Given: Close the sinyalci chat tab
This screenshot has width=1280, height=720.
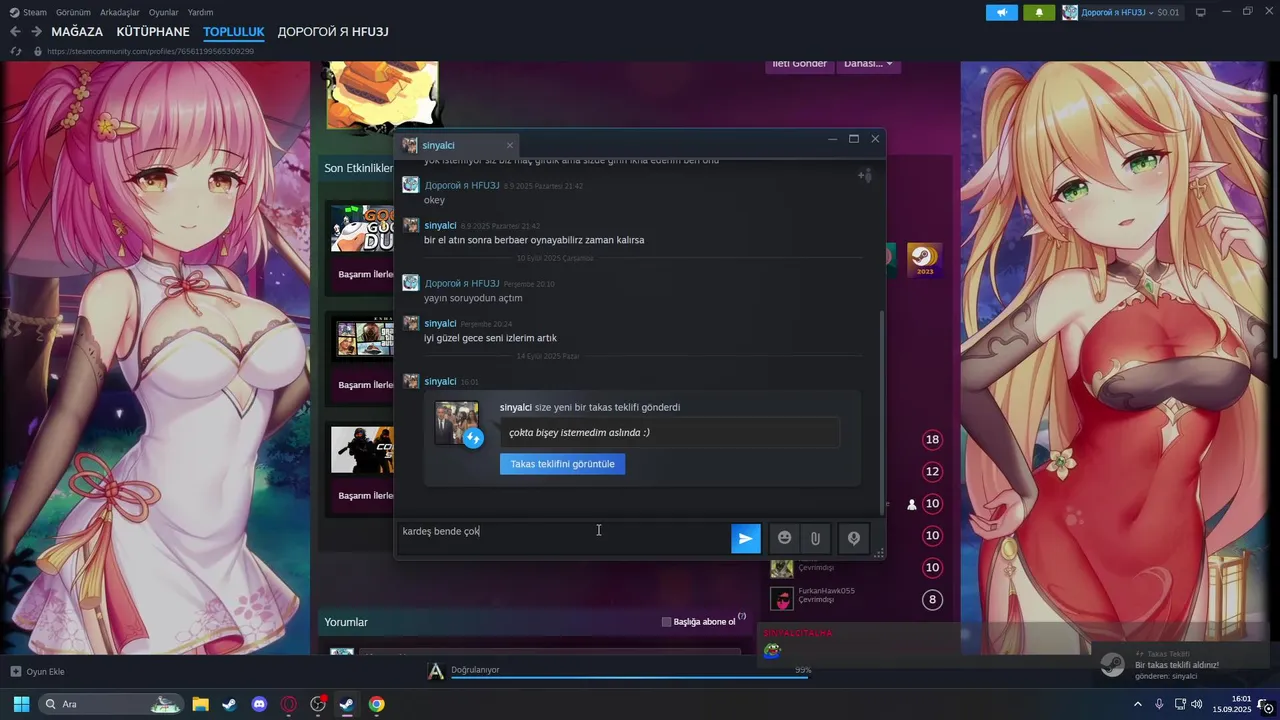Looking at the screenshot, I should click(509, 145).
